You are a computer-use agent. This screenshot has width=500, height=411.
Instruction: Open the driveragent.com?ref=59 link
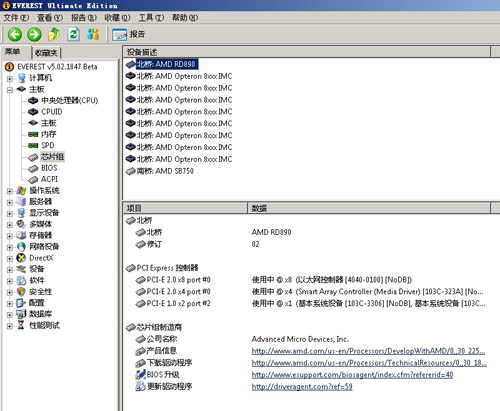[302, 387]
